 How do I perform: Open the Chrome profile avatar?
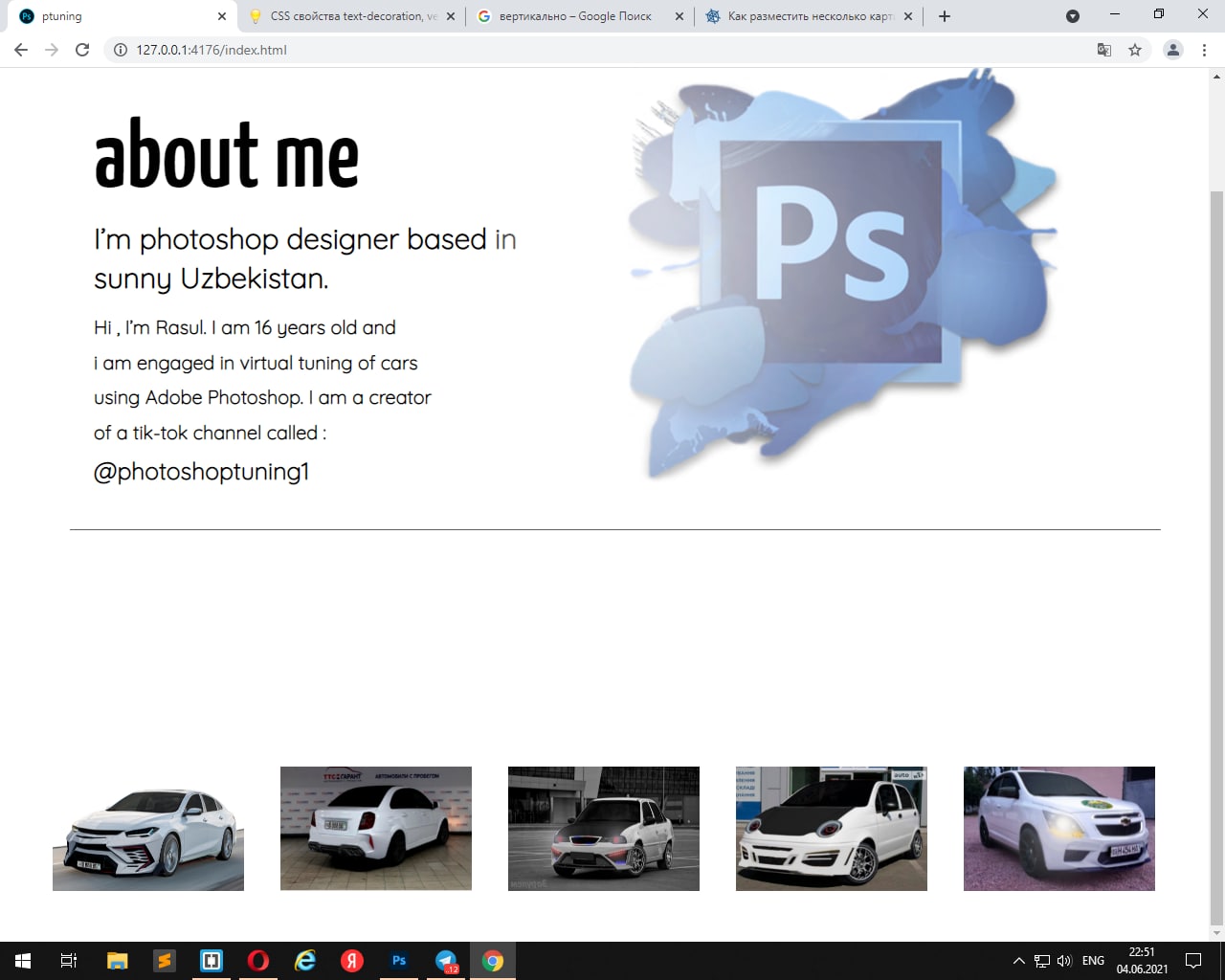click(x=1173, y=50)
